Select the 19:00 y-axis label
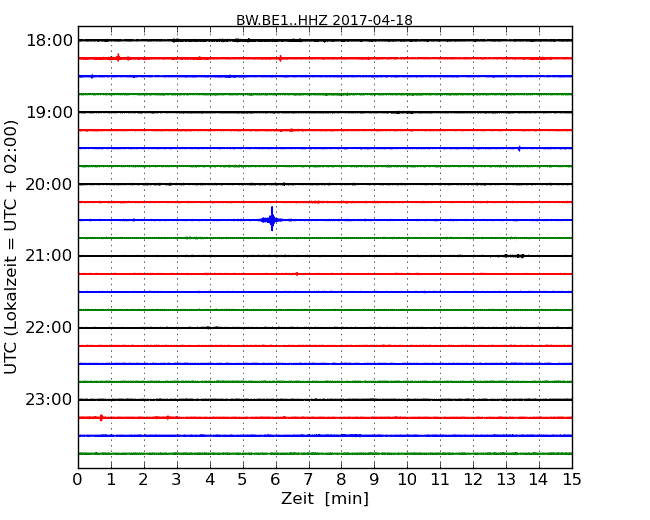650x520 pixels. point(49,112)
